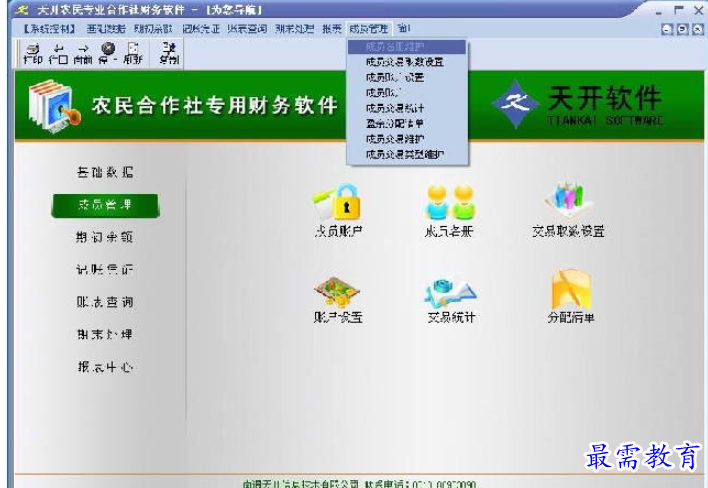This screenshot has width=708, height=488.
Task: Select 账表查询 in the left sidebar
Action: [x=105, y=302]
